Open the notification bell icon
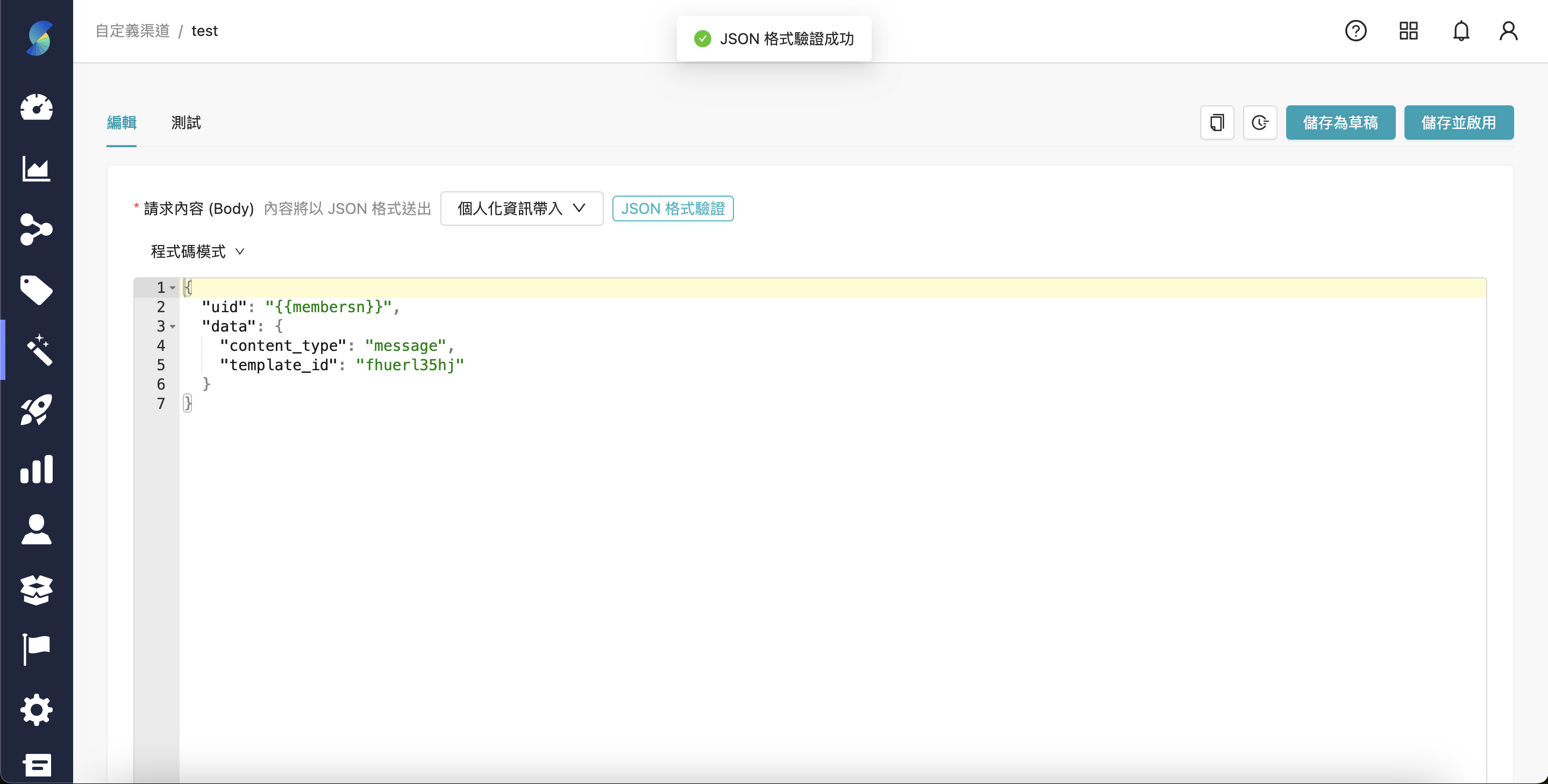The image size is (1548, 784). pos(1460,31)
